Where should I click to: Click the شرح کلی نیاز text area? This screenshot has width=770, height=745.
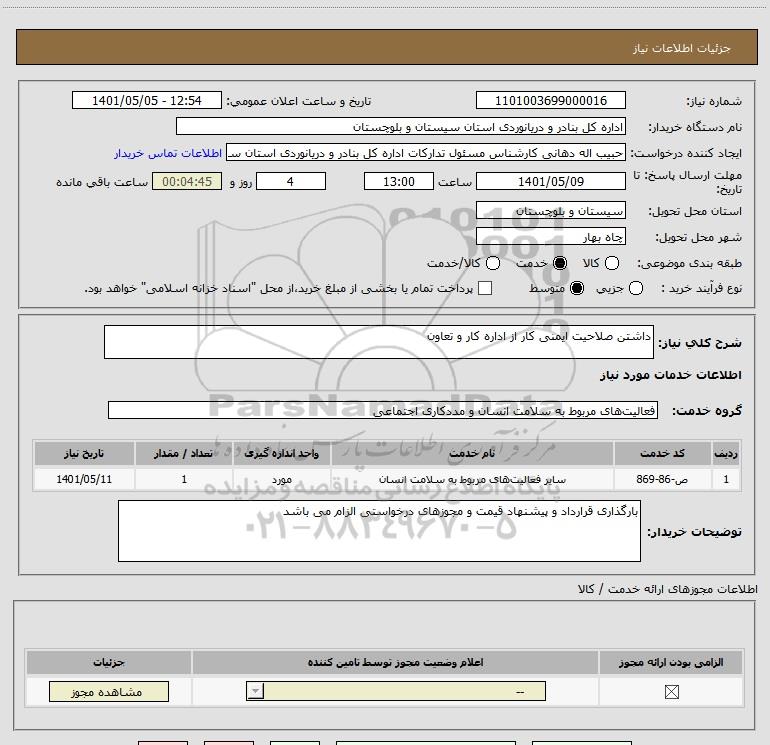(x=379, y=342)
